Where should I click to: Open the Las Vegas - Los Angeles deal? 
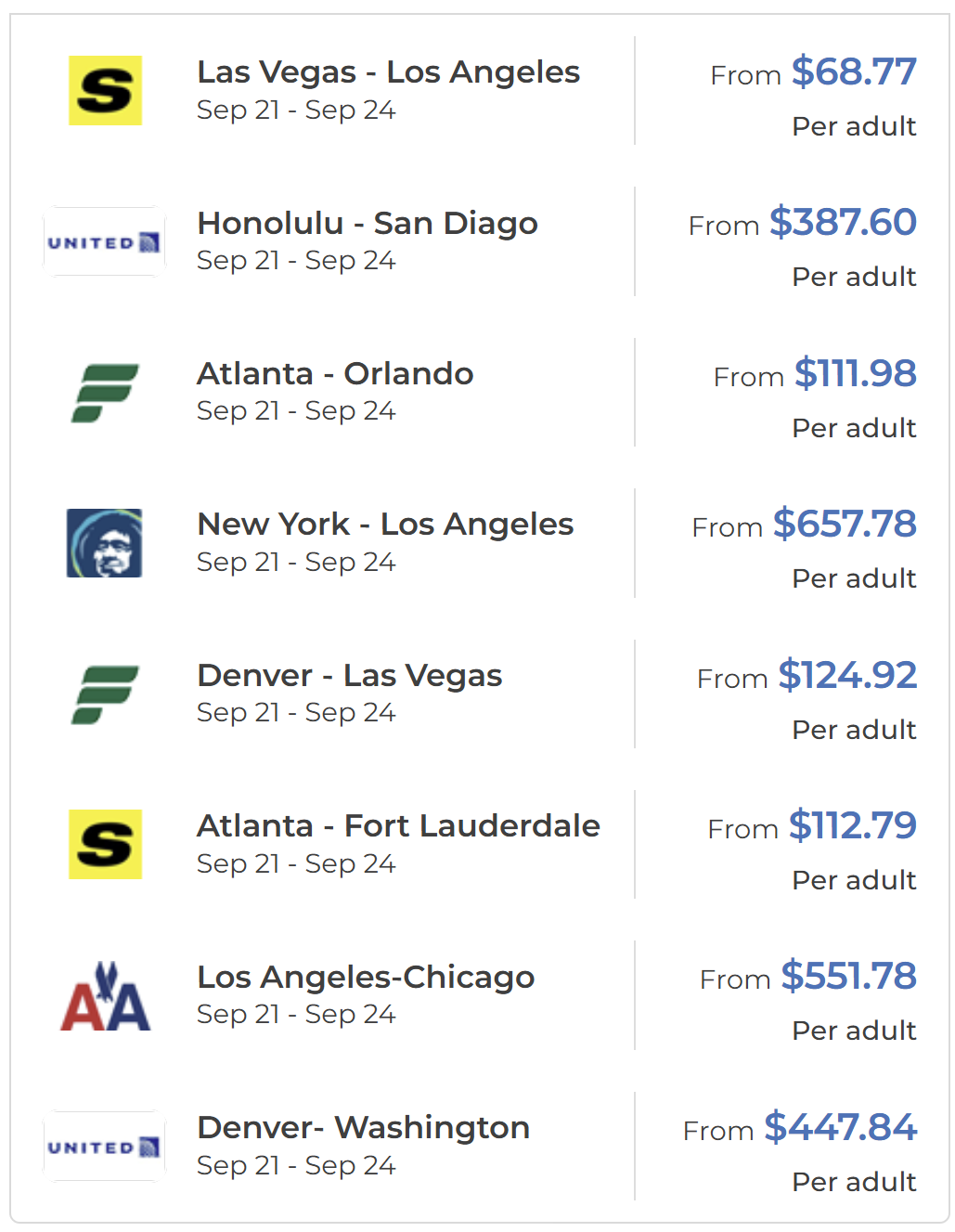(388, 72)
